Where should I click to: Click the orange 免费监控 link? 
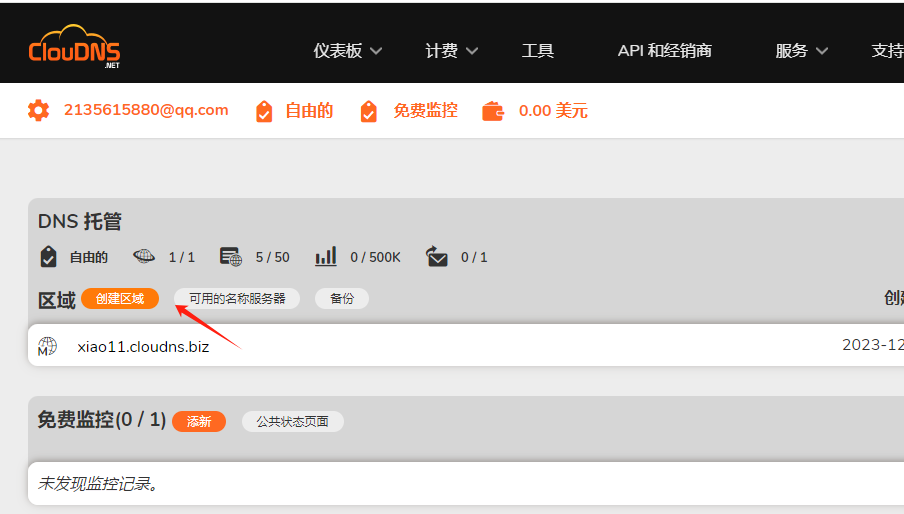(425, 111)
